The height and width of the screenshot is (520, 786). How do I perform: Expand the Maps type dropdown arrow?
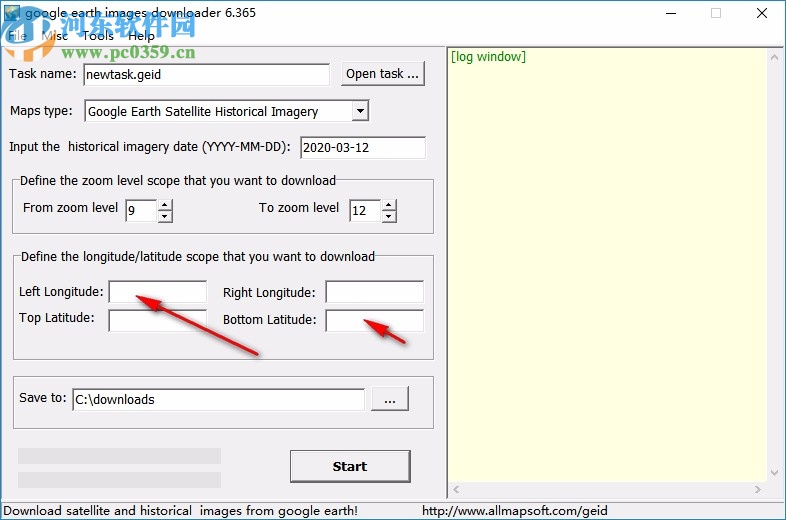[360, 111]
